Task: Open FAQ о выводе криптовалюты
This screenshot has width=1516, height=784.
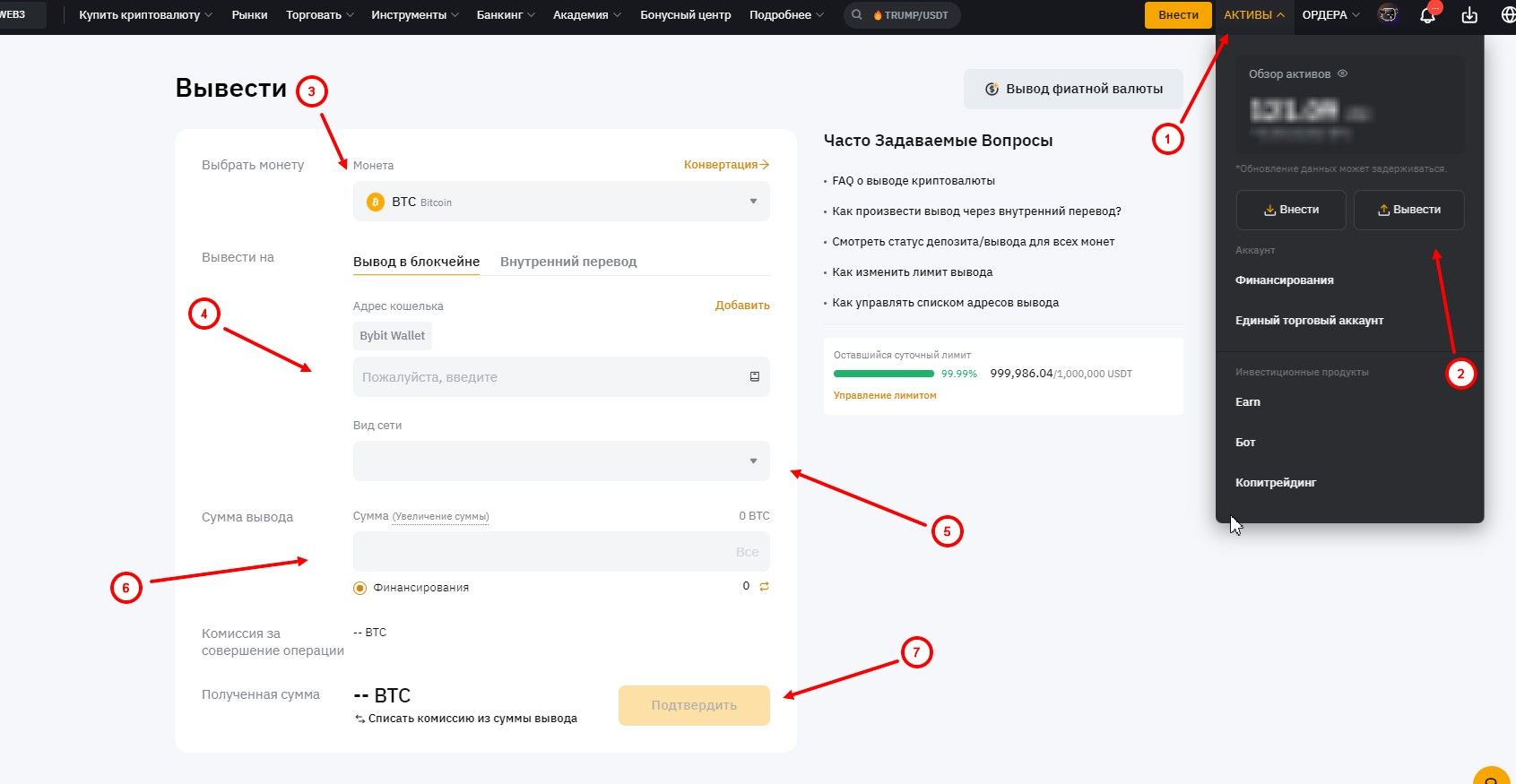Action: tap(914, 181)
